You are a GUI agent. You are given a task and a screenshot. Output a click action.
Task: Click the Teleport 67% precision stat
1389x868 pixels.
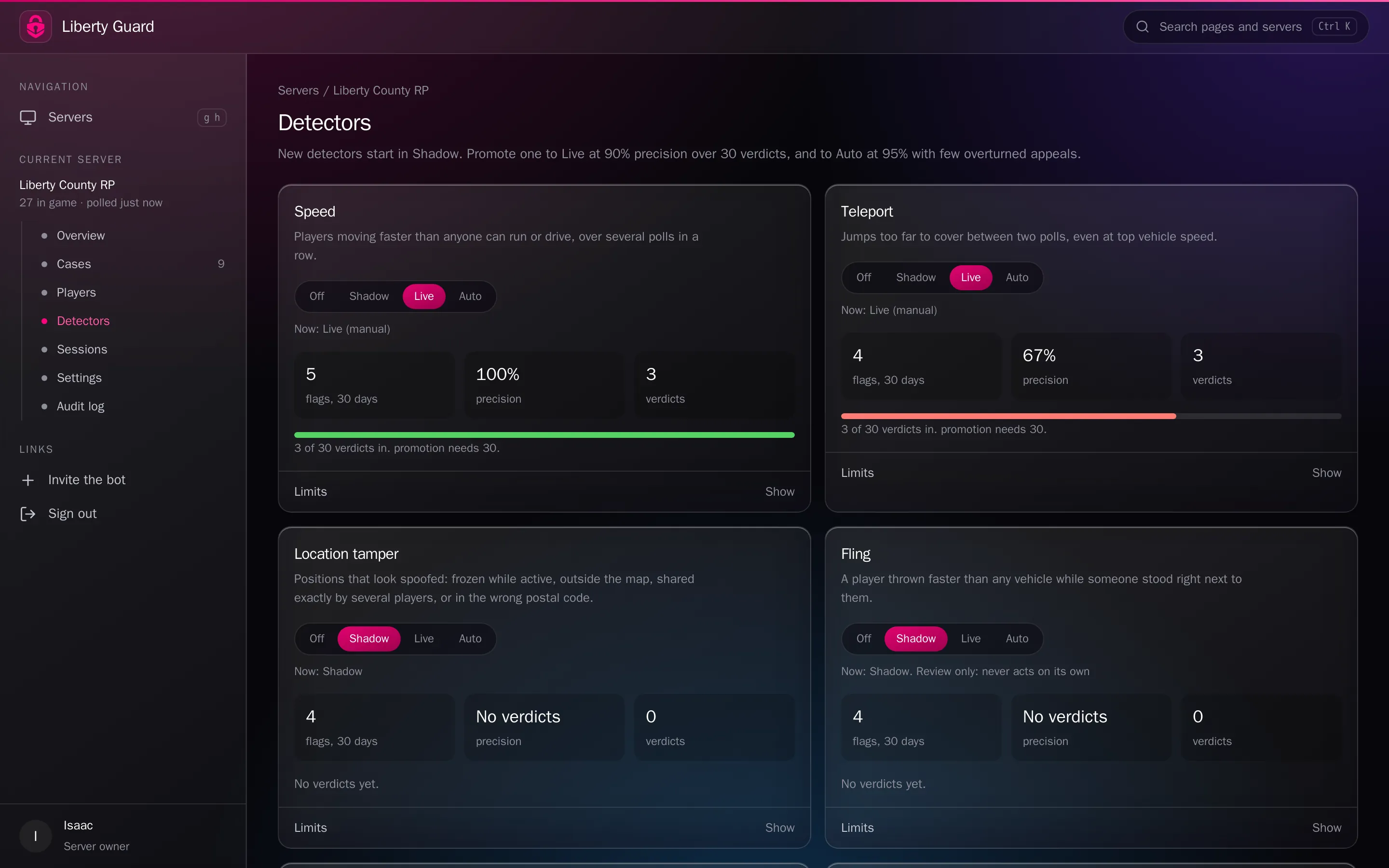coord(1091,366)
